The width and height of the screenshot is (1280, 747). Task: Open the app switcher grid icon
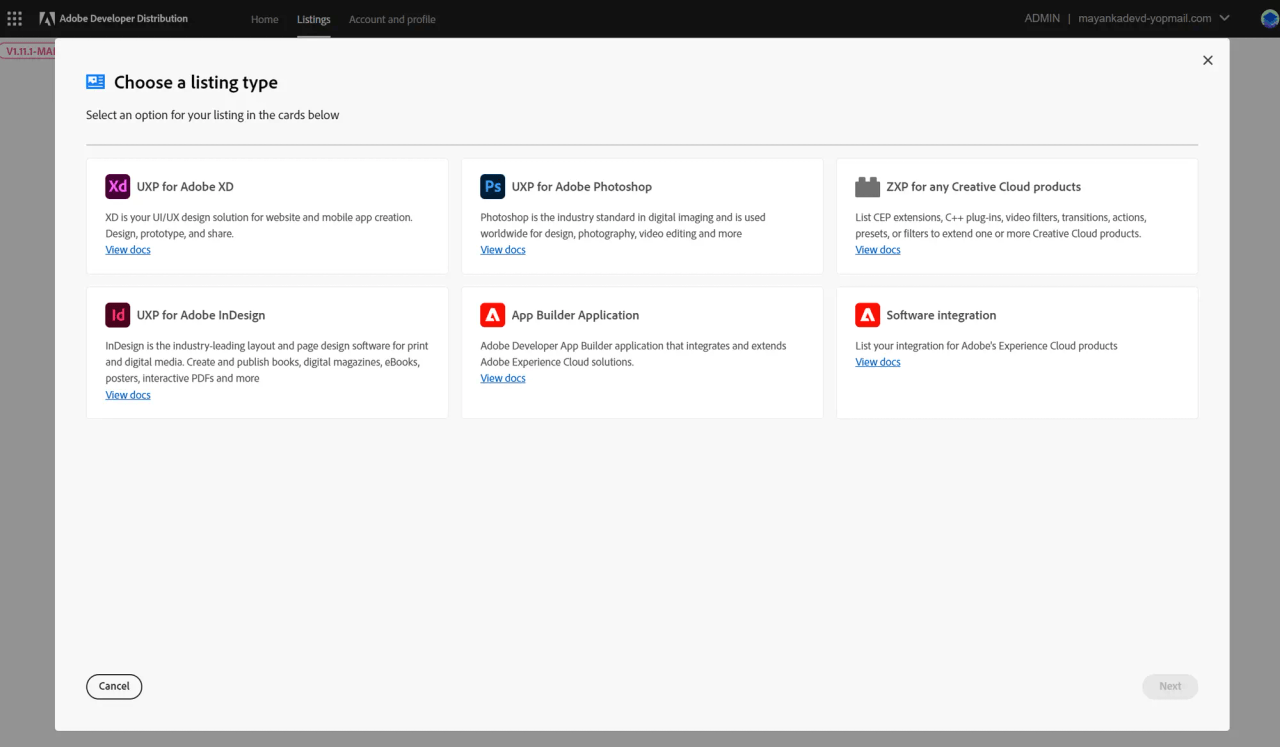coord(15,19)
